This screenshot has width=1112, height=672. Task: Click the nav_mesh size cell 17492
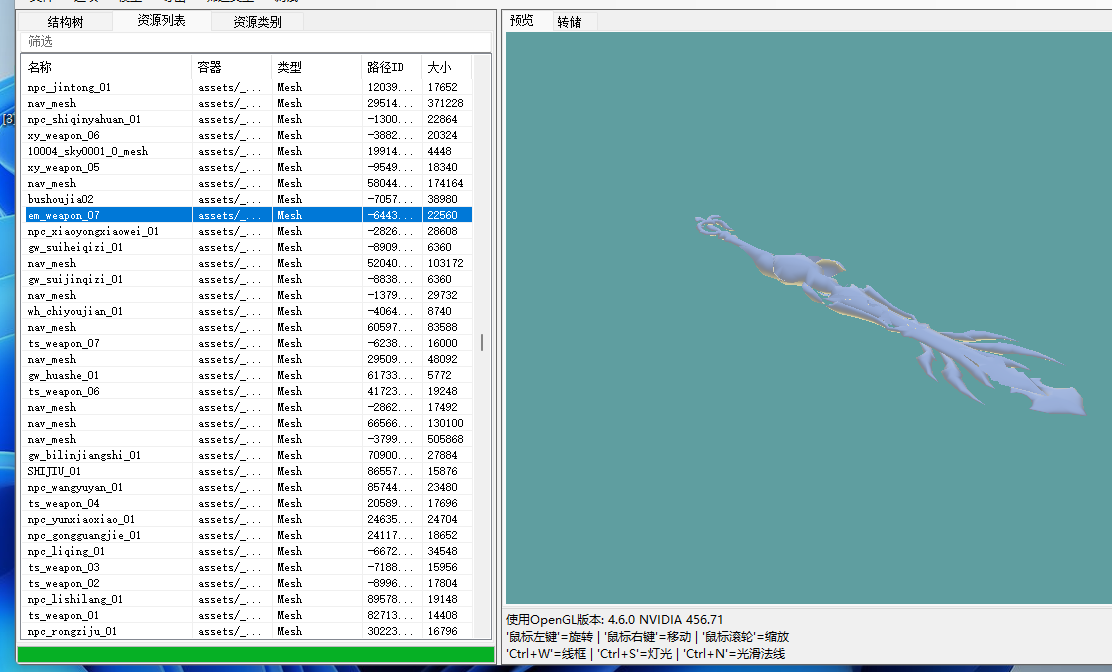coord(443,408)
